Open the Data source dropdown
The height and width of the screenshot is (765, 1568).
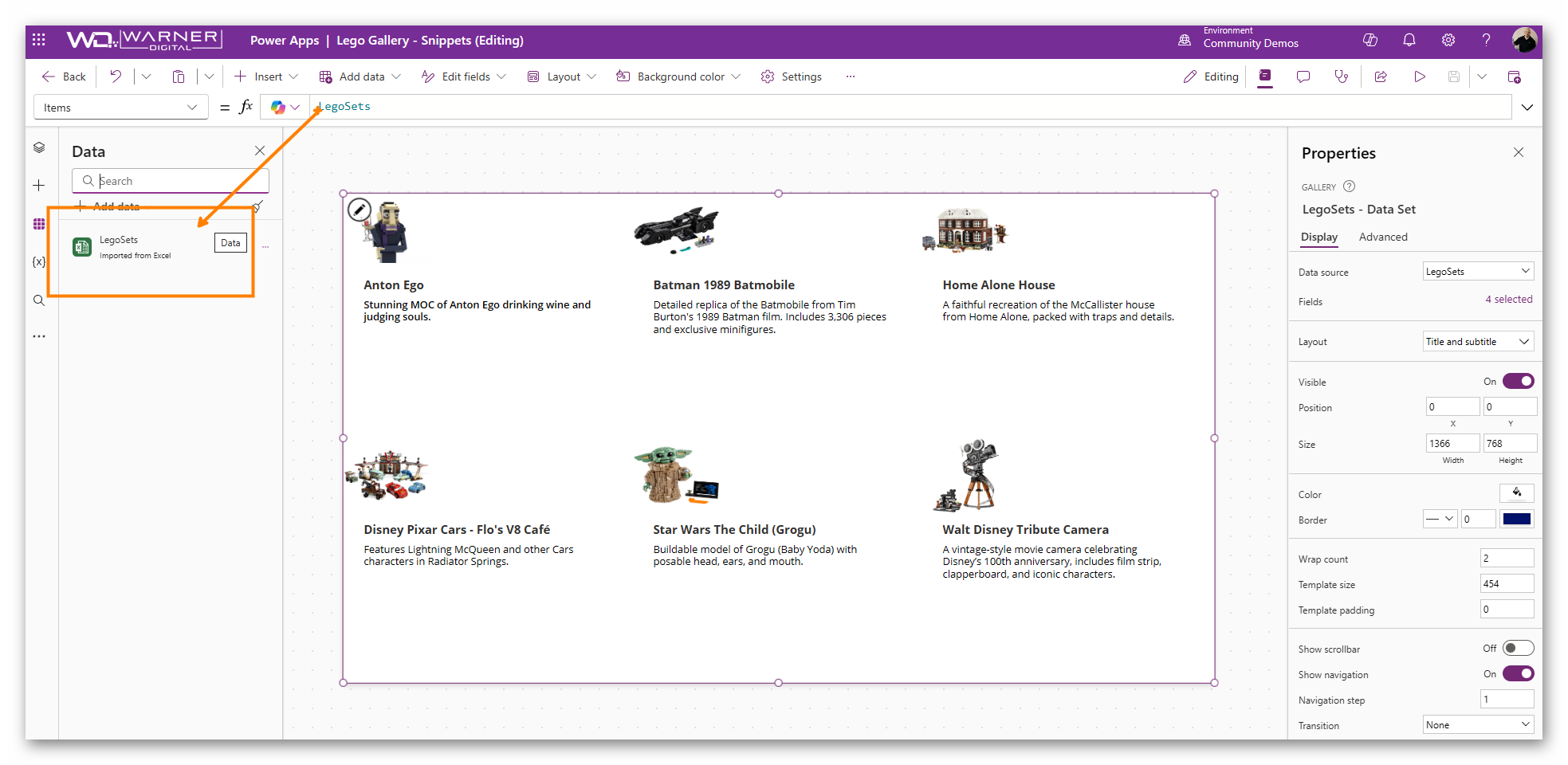pyautogui.click(x=1478, y=271)
